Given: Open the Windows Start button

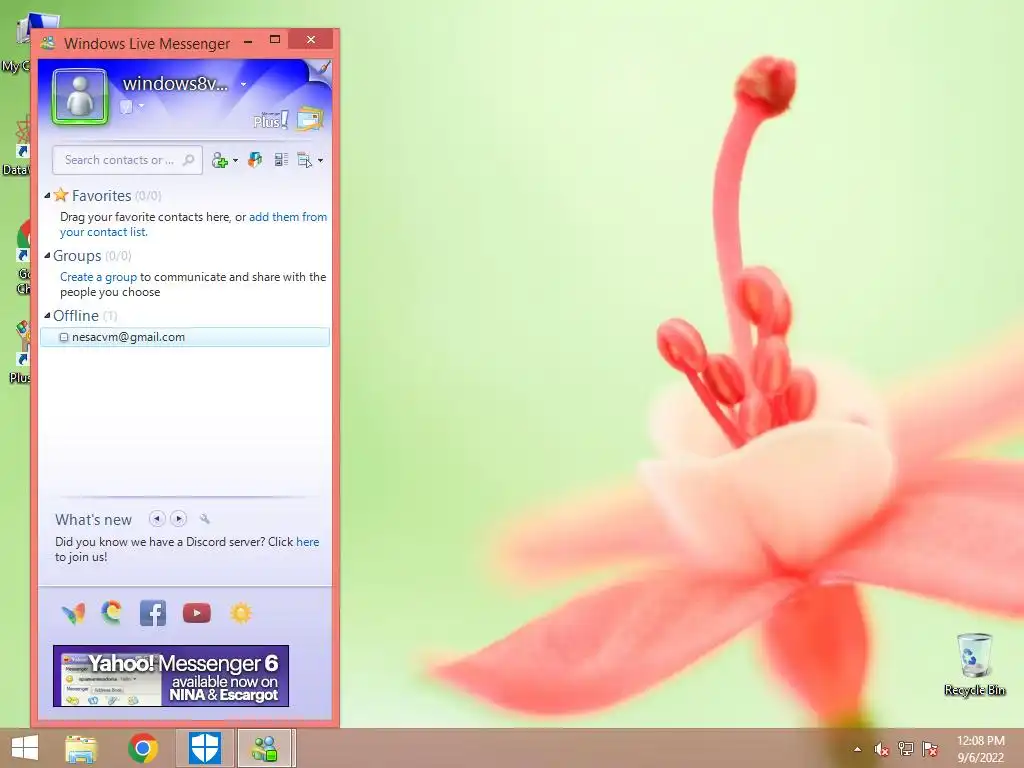Looking at the screenshot, I should 25,748.
